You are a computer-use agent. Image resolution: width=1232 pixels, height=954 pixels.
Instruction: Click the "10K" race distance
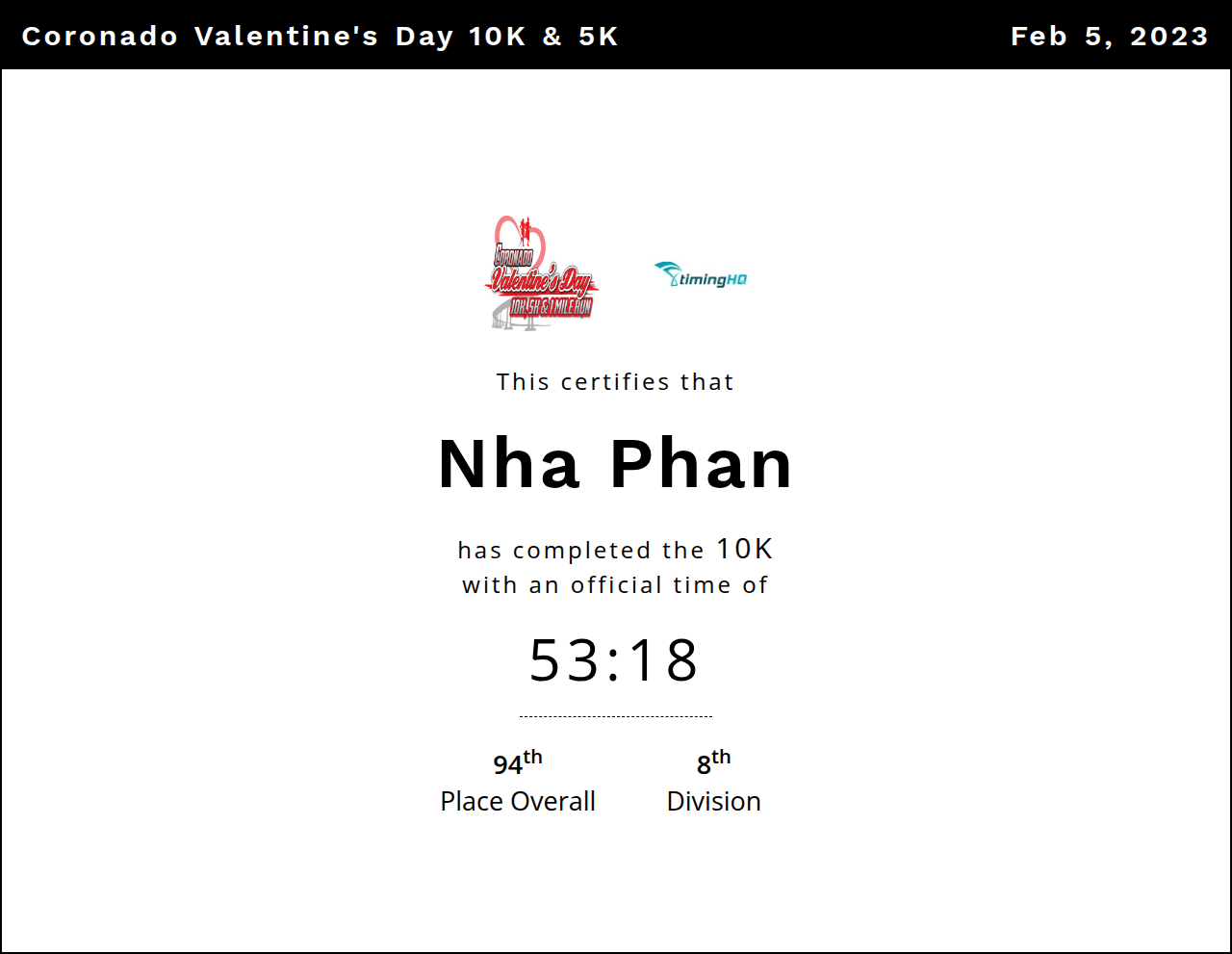pyautogui.click(x=744, y=549)
